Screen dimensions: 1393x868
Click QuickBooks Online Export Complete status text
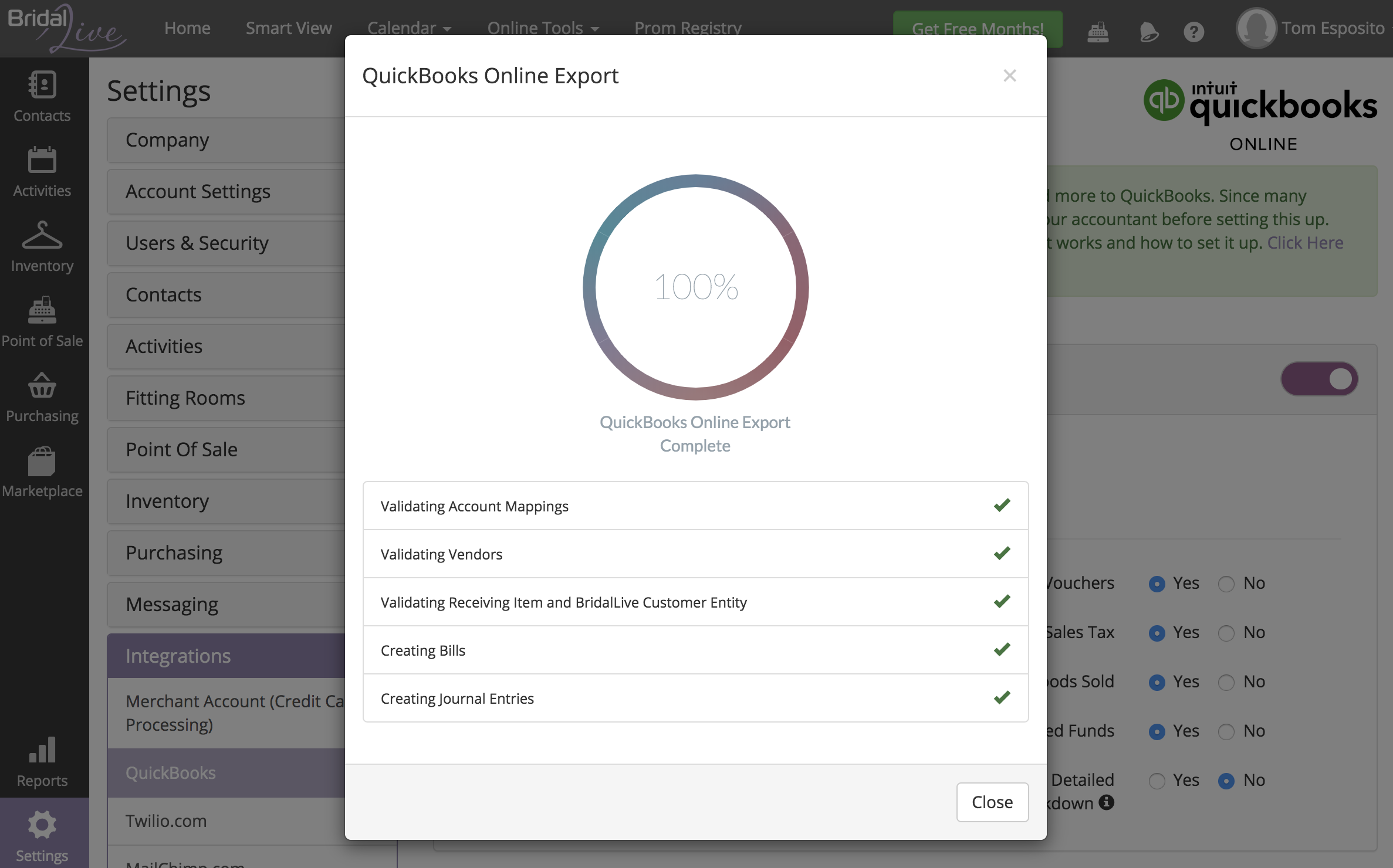[695, 434]
